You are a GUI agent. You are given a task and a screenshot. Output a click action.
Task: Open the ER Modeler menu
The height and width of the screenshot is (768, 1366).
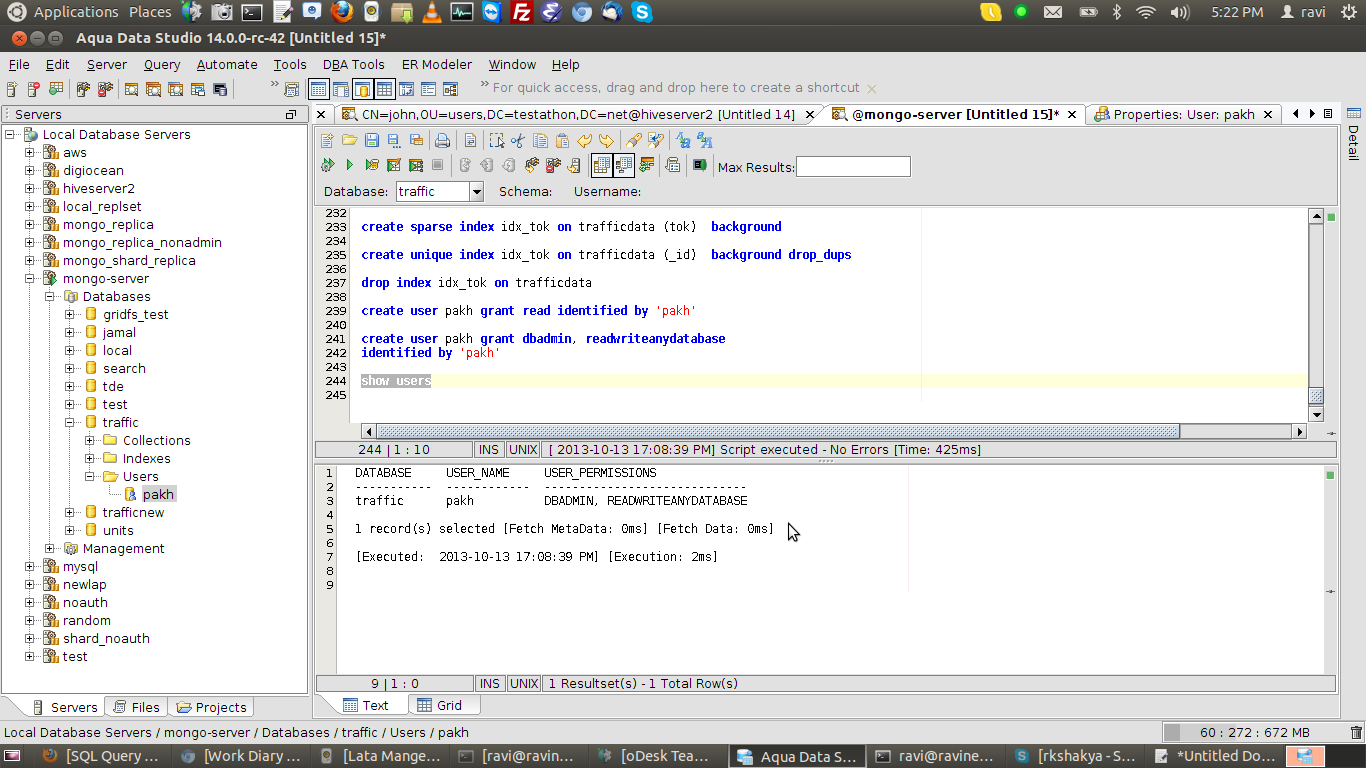coord(436,64)
